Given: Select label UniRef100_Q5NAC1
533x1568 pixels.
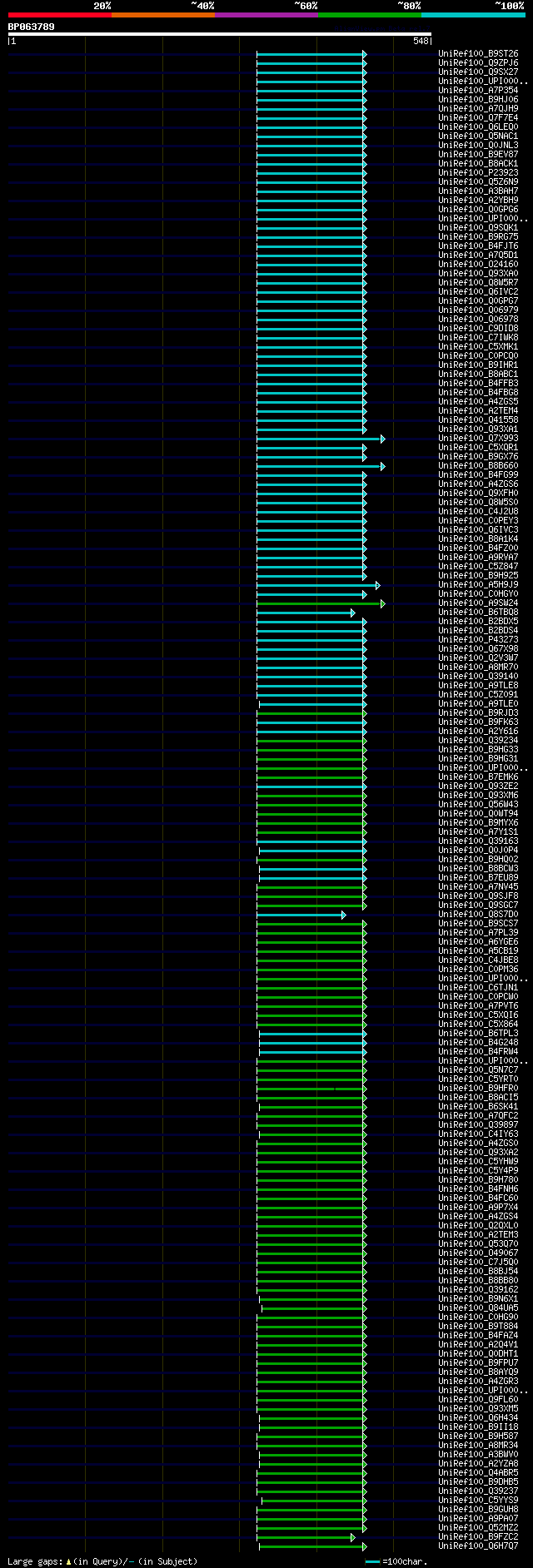Looking at the screenshot, I should pyautogui.click(x=478, y=136).
